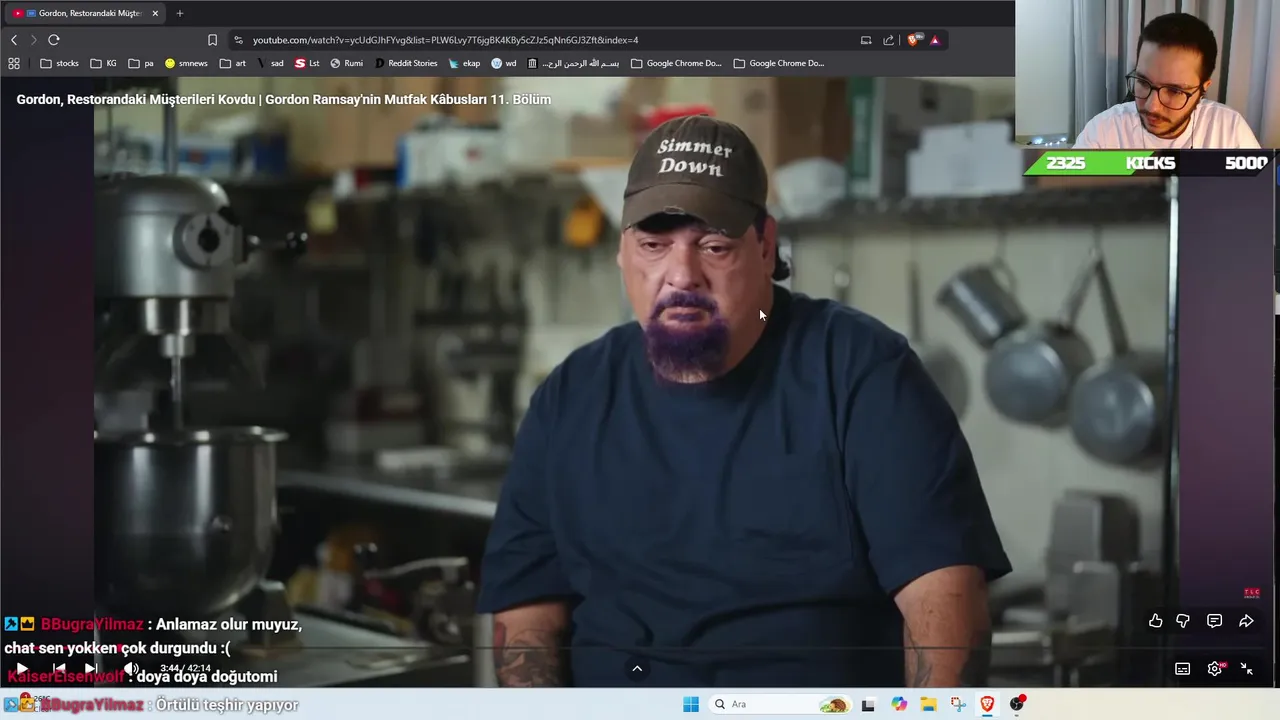Open a new browser tab

(180, 13)
